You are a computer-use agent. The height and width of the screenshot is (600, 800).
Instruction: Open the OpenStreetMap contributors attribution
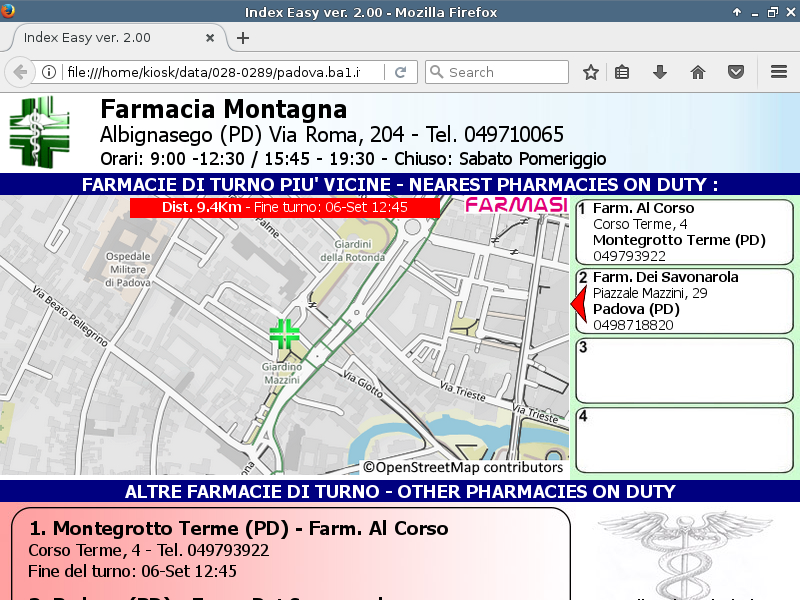[x=463, y=467]
